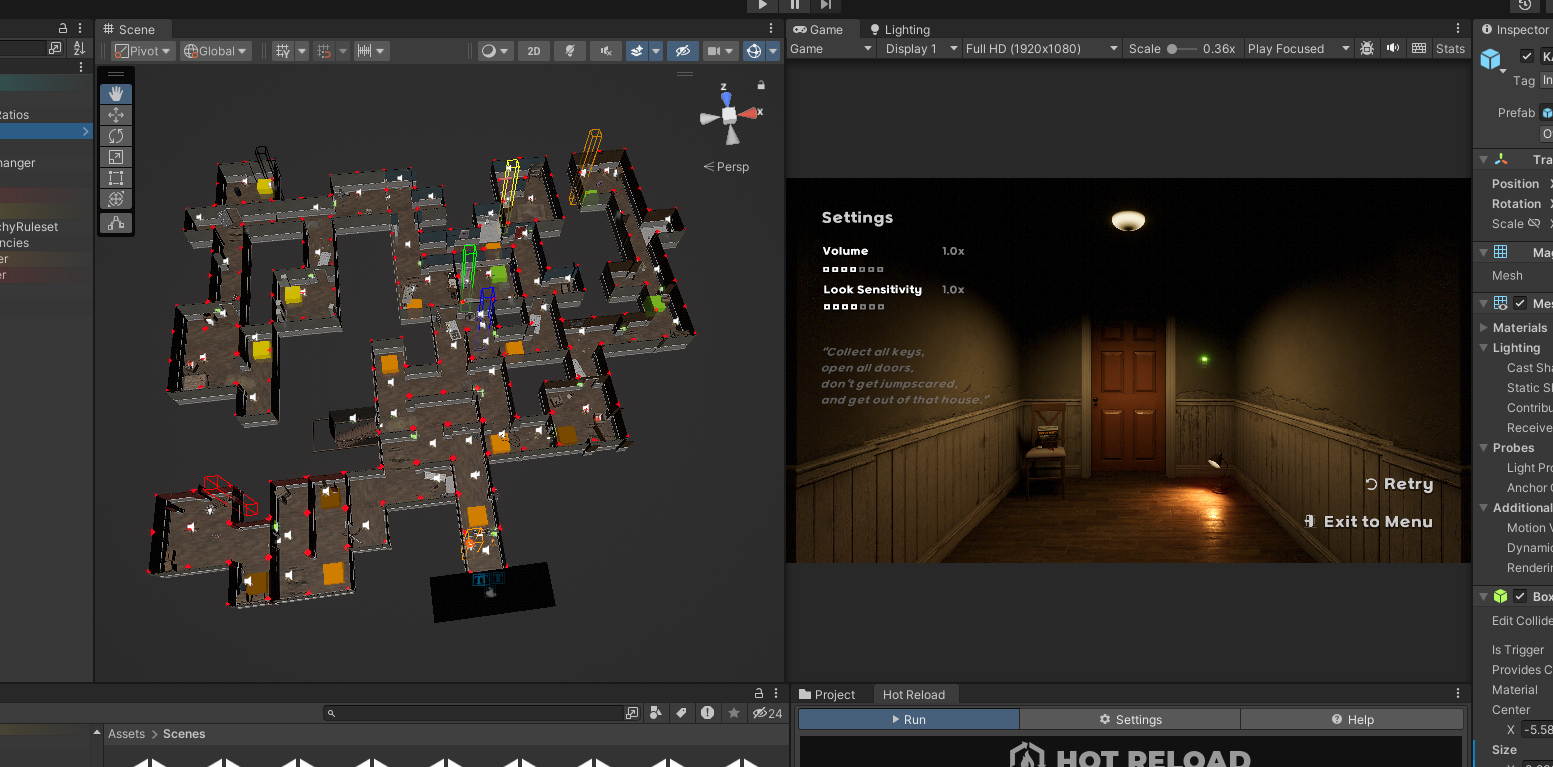Select the custom editor tools button

(x=116, y=223)
